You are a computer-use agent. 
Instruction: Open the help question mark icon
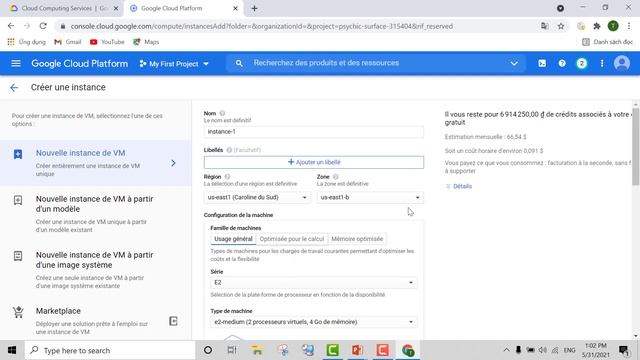562,63
